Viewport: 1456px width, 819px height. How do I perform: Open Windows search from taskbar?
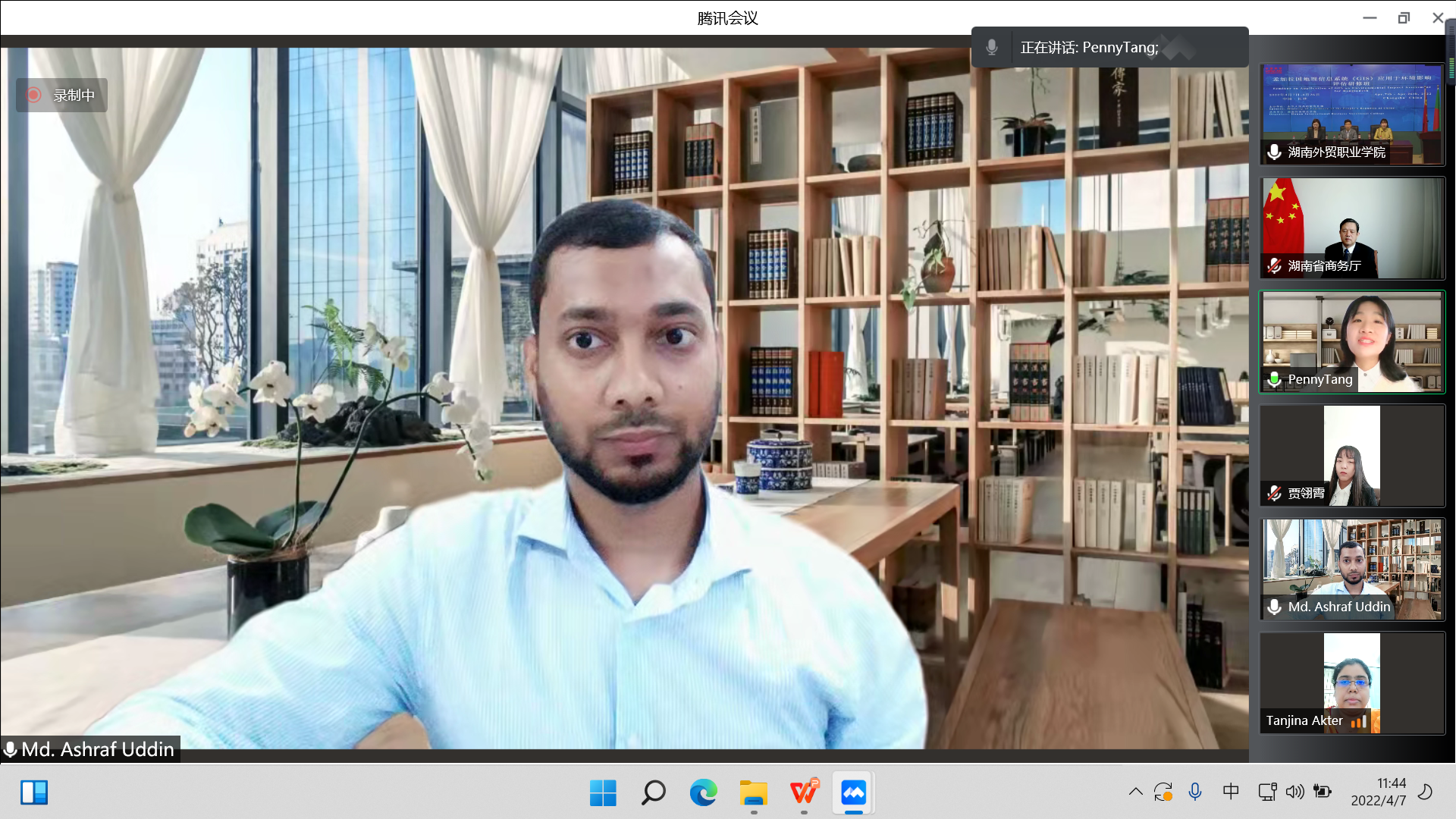[653, 793]
